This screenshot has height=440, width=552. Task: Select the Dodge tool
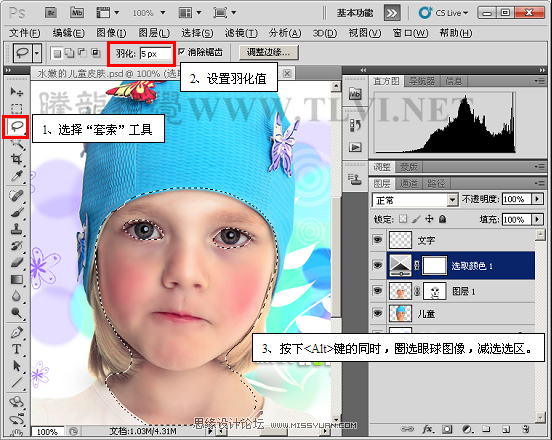(x=16, y=313)
